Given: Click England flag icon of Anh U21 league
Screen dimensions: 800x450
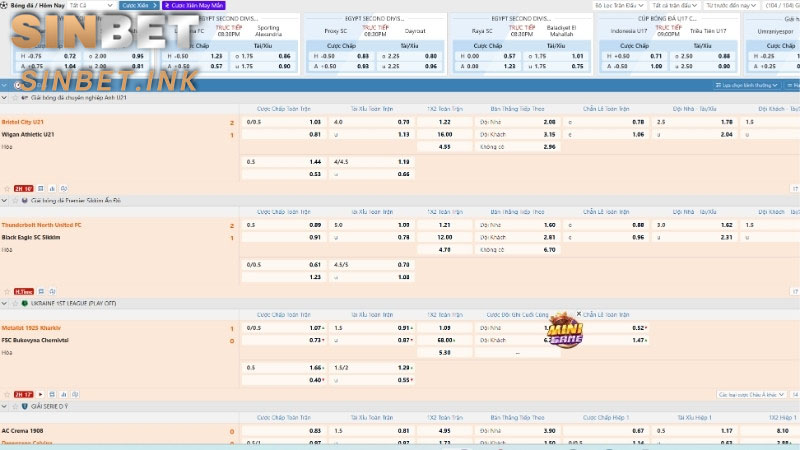Looking at the screenshot, I should click(24, 97).
